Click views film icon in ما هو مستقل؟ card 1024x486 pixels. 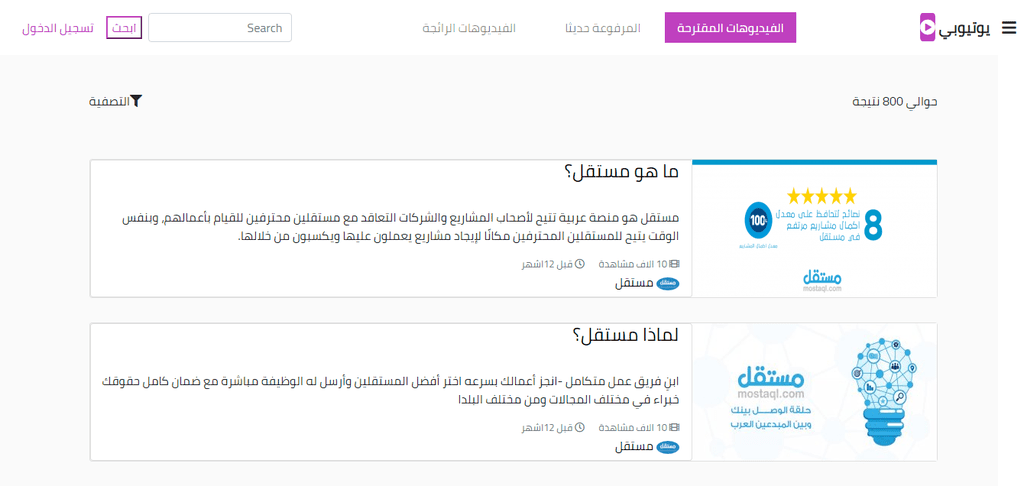[675, 265]
